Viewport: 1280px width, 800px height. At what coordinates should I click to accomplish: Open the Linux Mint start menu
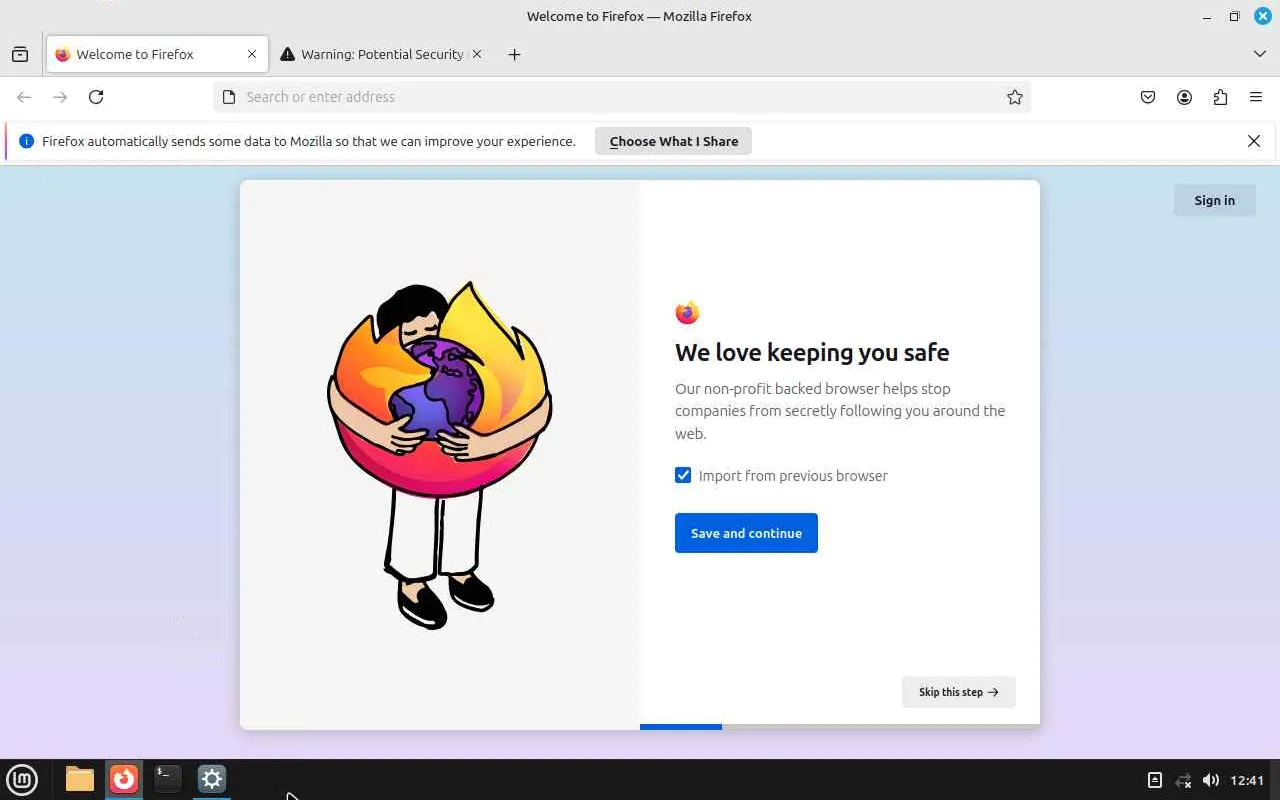[x=22, y=779]
